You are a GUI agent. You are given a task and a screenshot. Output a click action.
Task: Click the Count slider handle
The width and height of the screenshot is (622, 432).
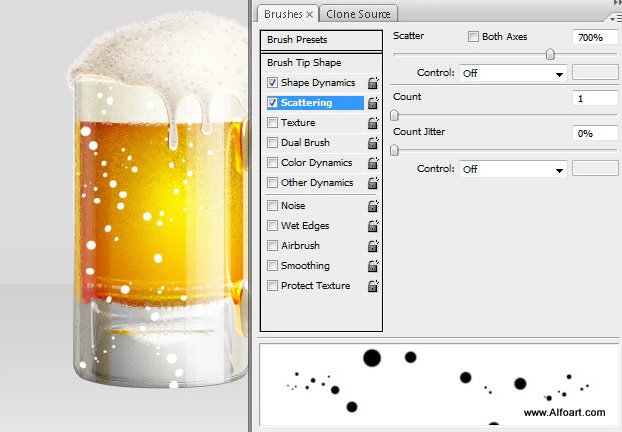[x=394, y=115]
